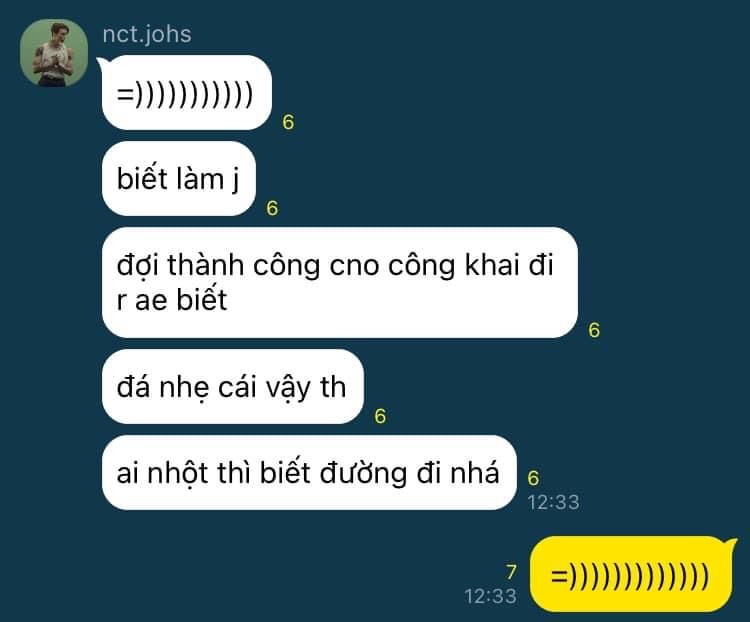Tap the word "biết" in the second line "r ae biết"

point(201,300)
